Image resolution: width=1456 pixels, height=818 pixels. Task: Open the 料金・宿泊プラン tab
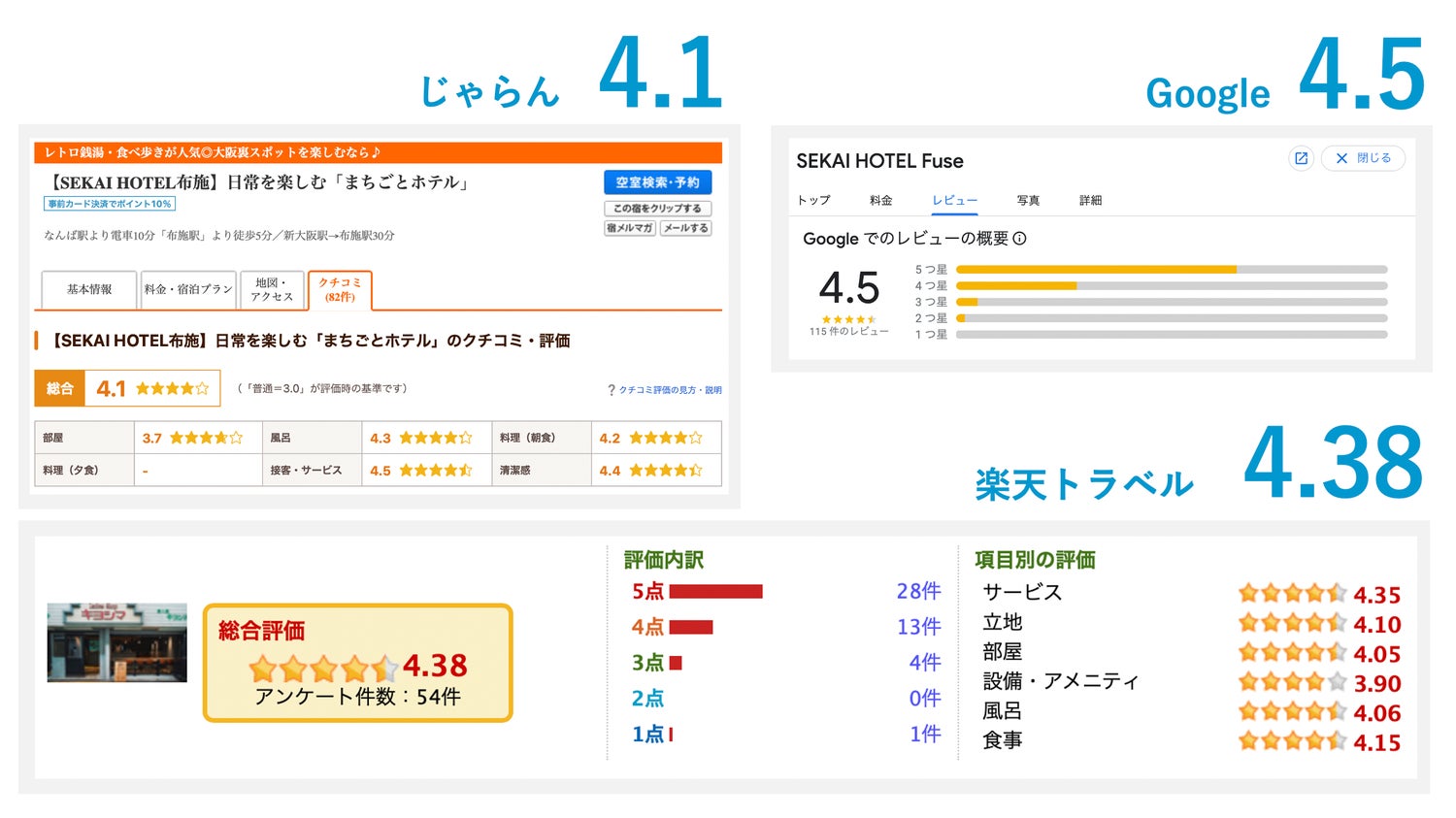pyautogui.click(x=188, y=289)
